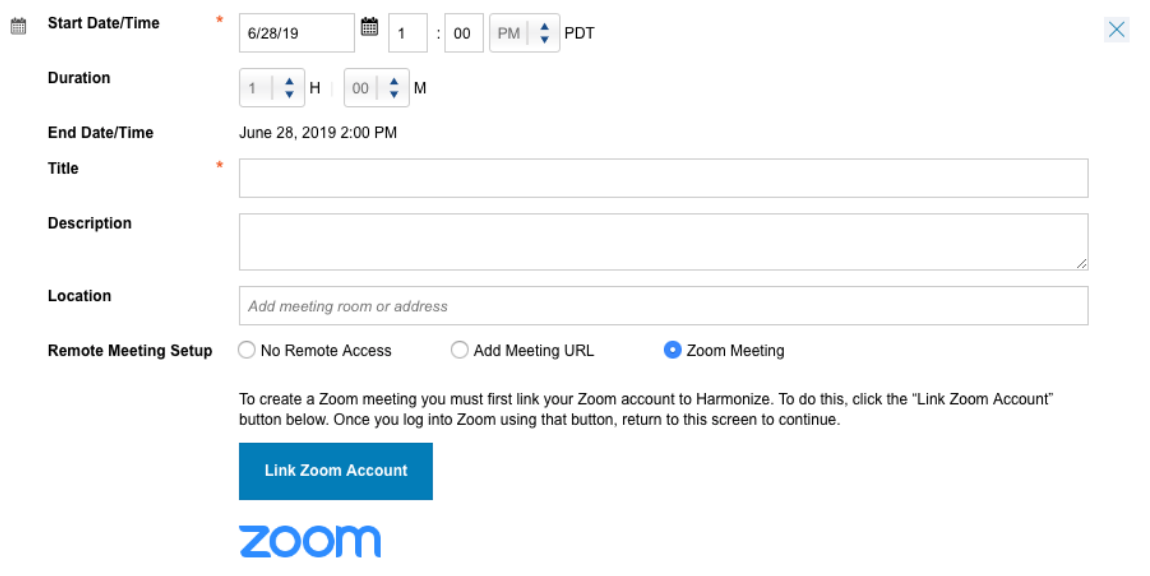Select the No Remote Access option
Viewport: 1150px width, 576px height.
pyautogui.click(x=247, y=351)
